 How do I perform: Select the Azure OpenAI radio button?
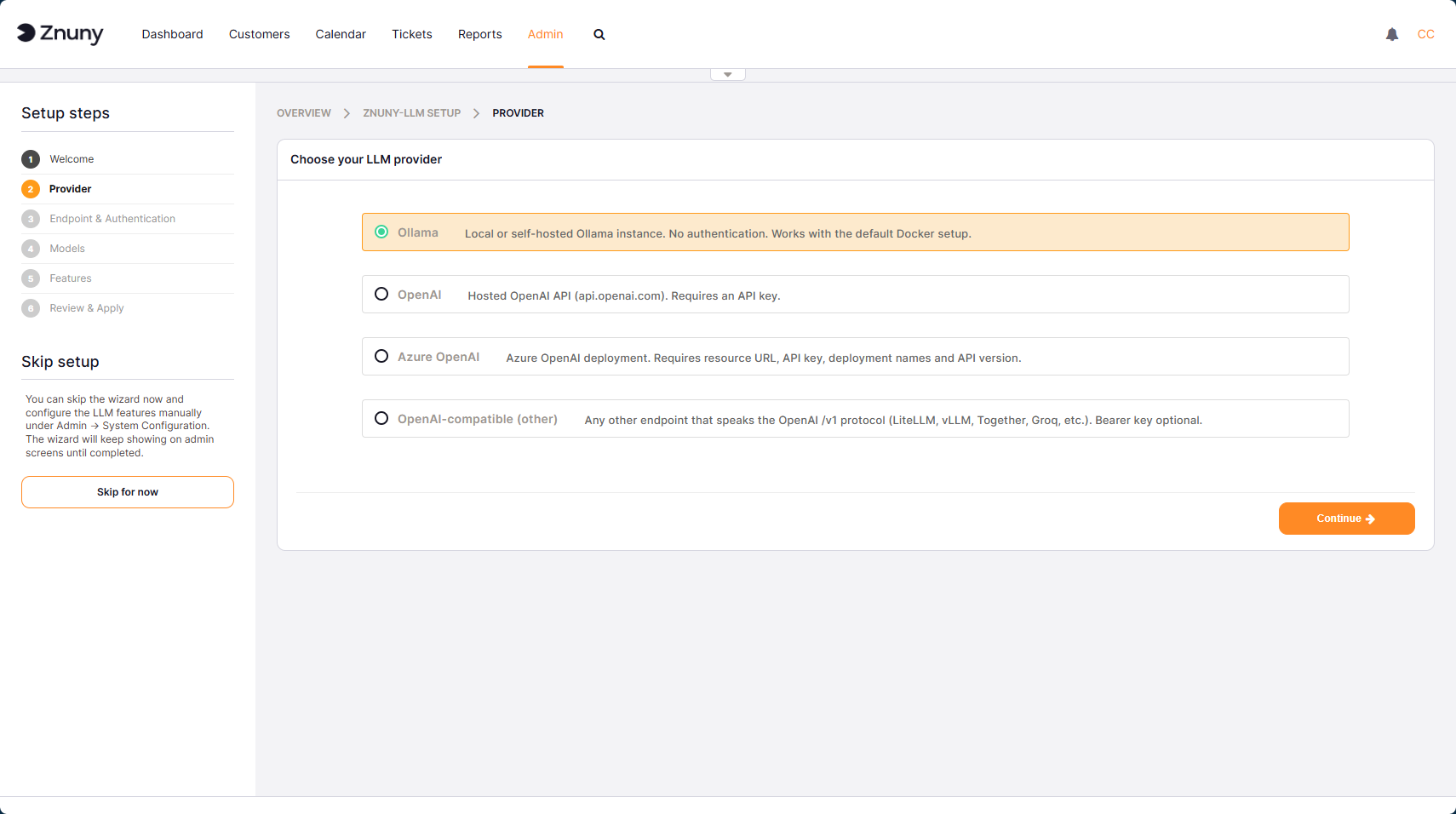(381, 356)
